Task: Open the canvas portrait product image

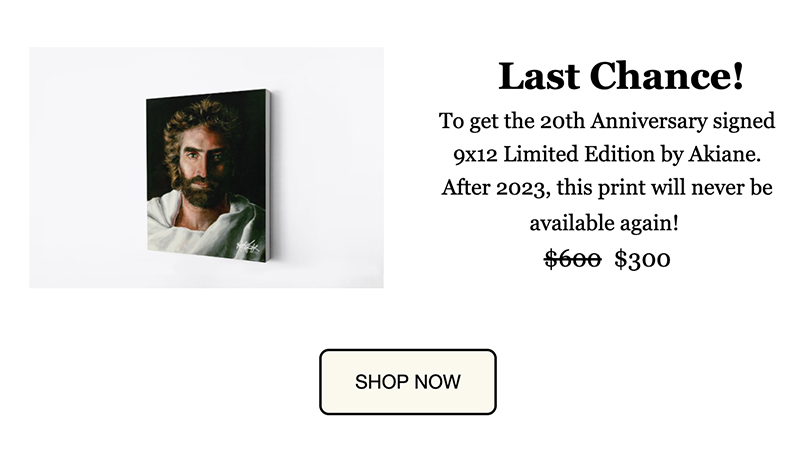Action: pos(206,167)
